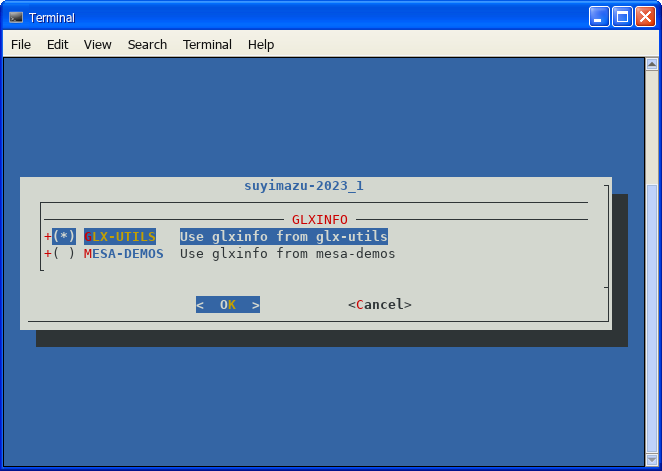Open the Terminal menu
Viewport: 662px width, 471px height.
pyautogui.click(x=207, y=45)
